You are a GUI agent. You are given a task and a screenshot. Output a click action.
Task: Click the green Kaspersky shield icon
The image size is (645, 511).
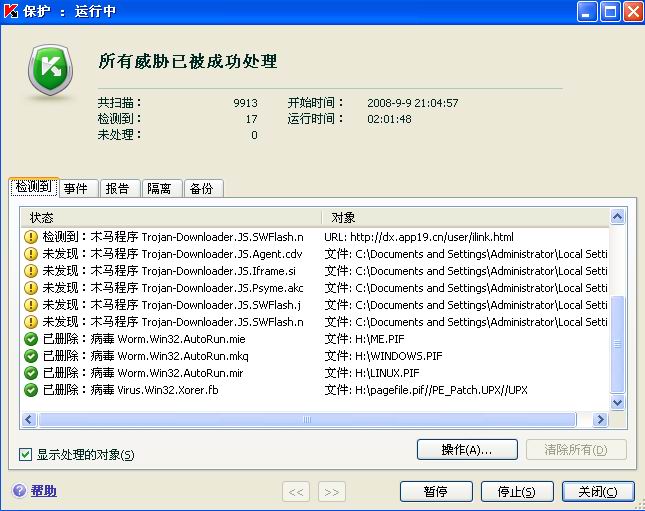point(50,70)
